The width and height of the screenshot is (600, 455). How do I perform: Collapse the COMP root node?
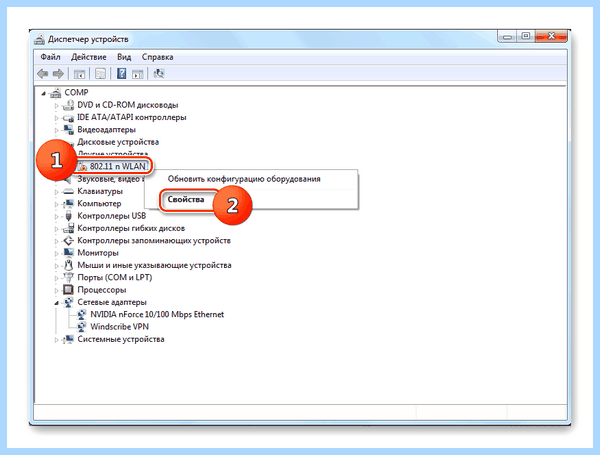click(43, 93)
